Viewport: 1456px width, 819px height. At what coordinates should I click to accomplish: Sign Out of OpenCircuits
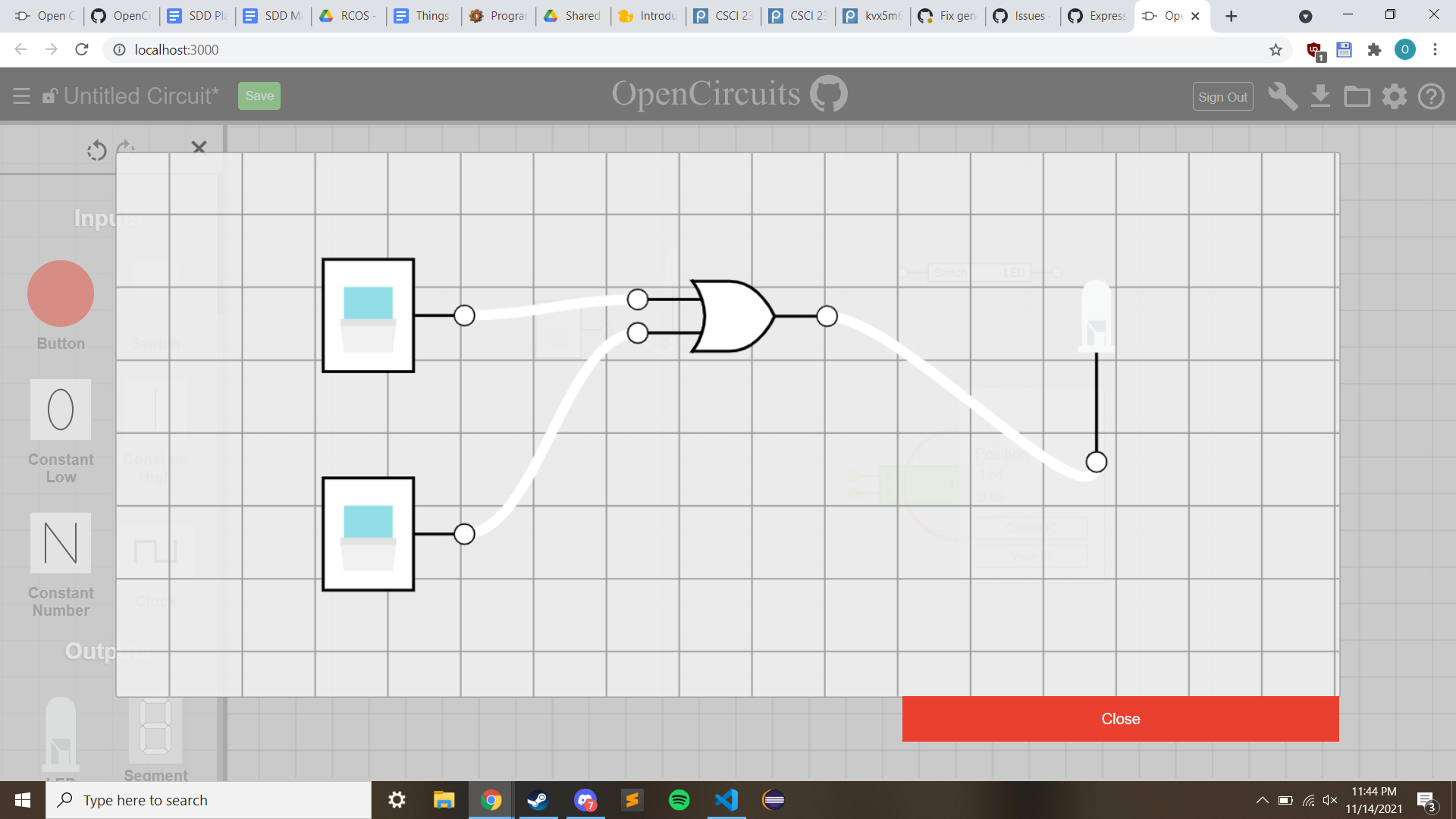[1222, 96]
